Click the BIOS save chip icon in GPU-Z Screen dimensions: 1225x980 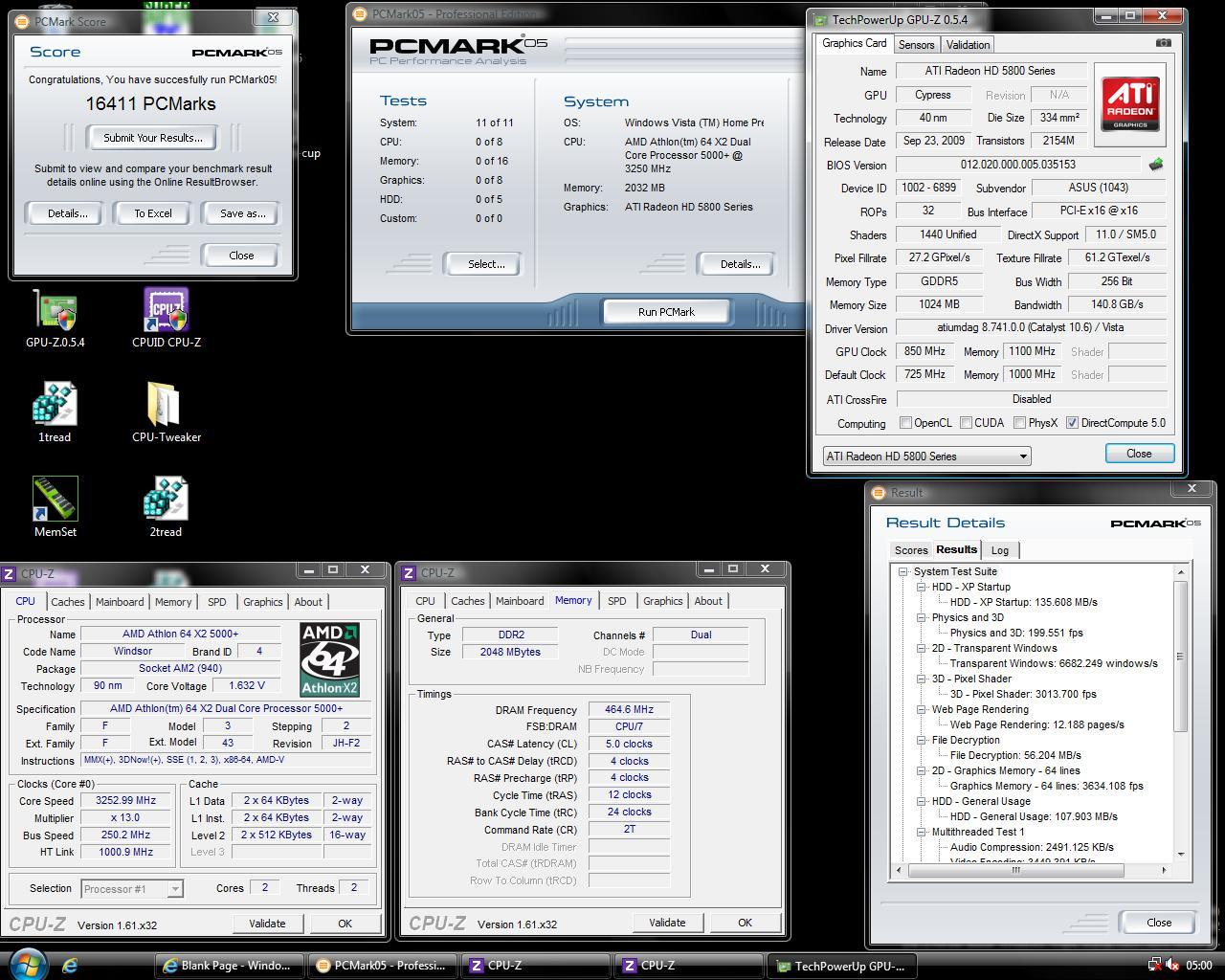[1156, 165]
